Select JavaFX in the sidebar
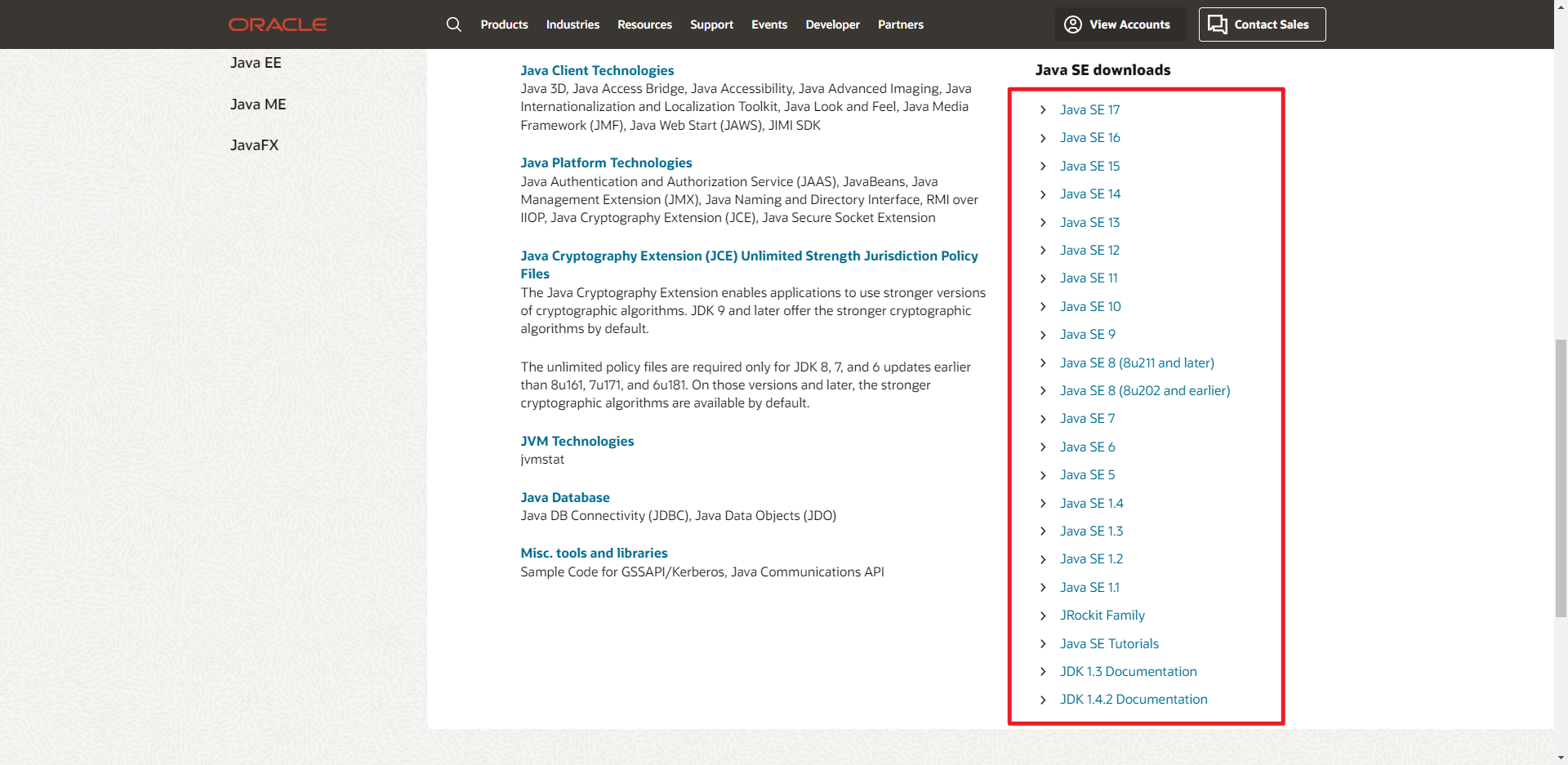This screenshot has height=765, width=1568. (x=254, y=145)
